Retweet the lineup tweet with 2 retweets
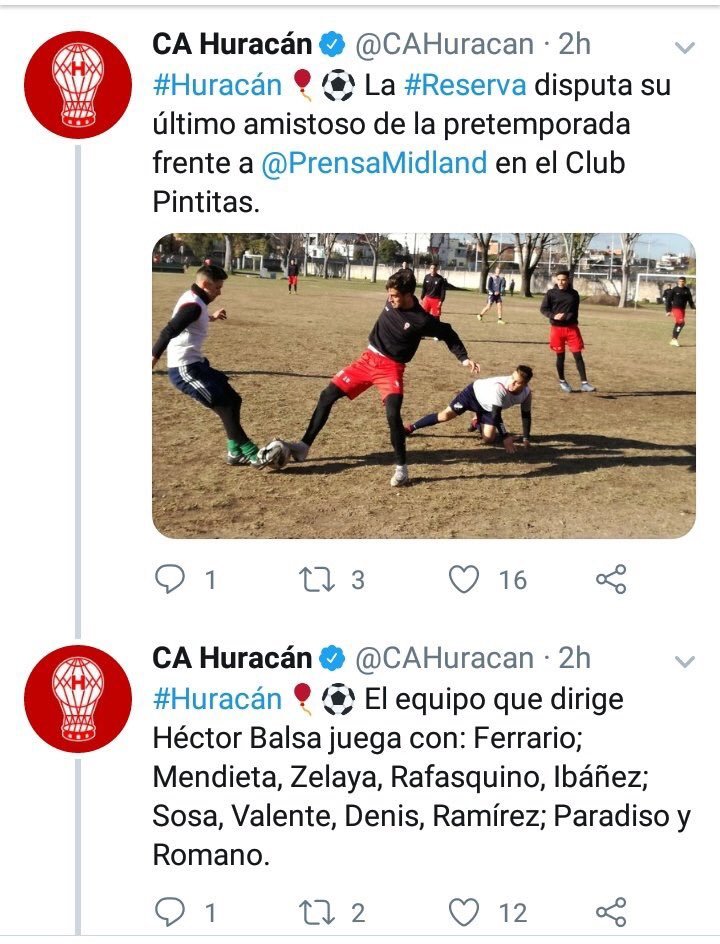 317,912
